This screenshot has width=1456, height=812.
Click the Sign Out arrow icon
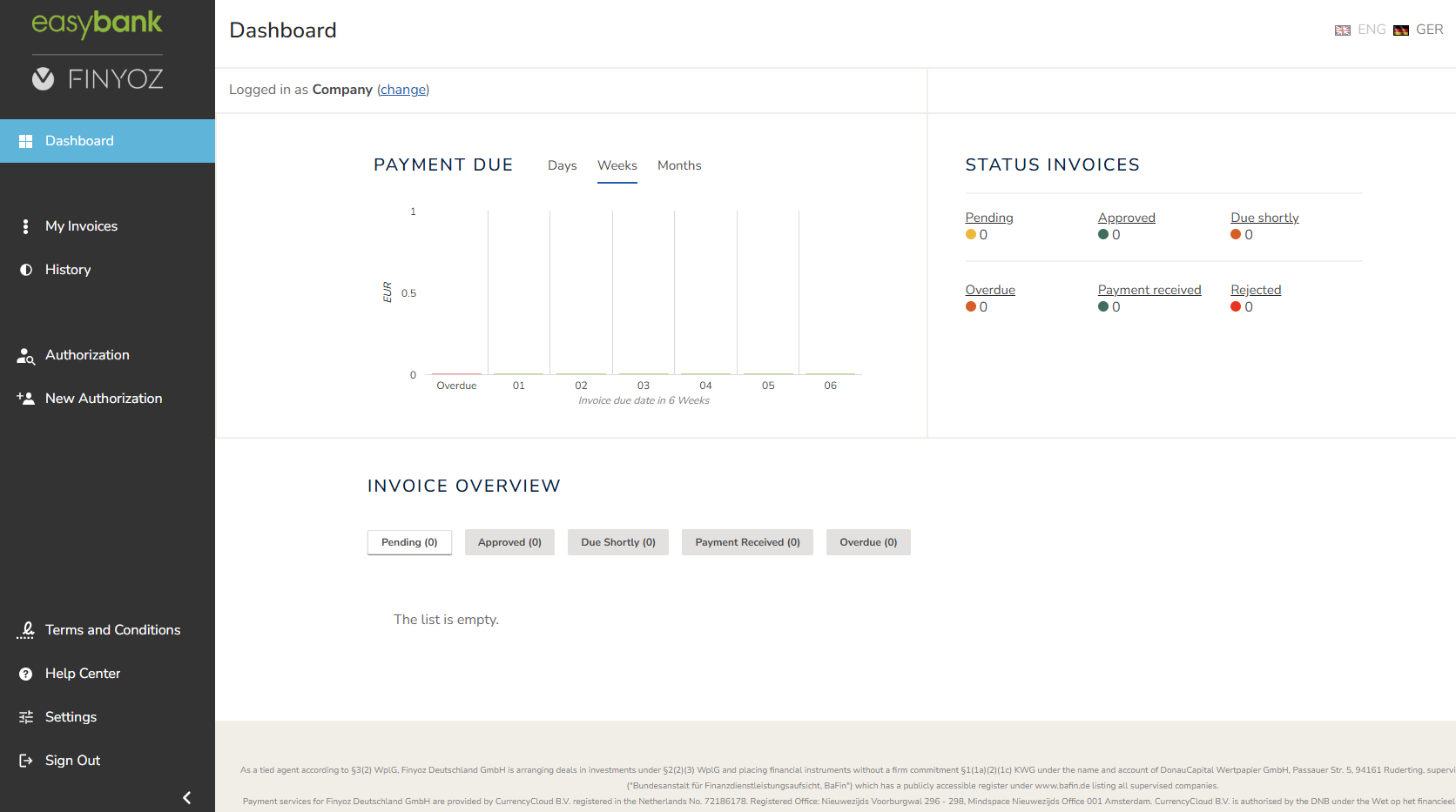click(26, 761)
